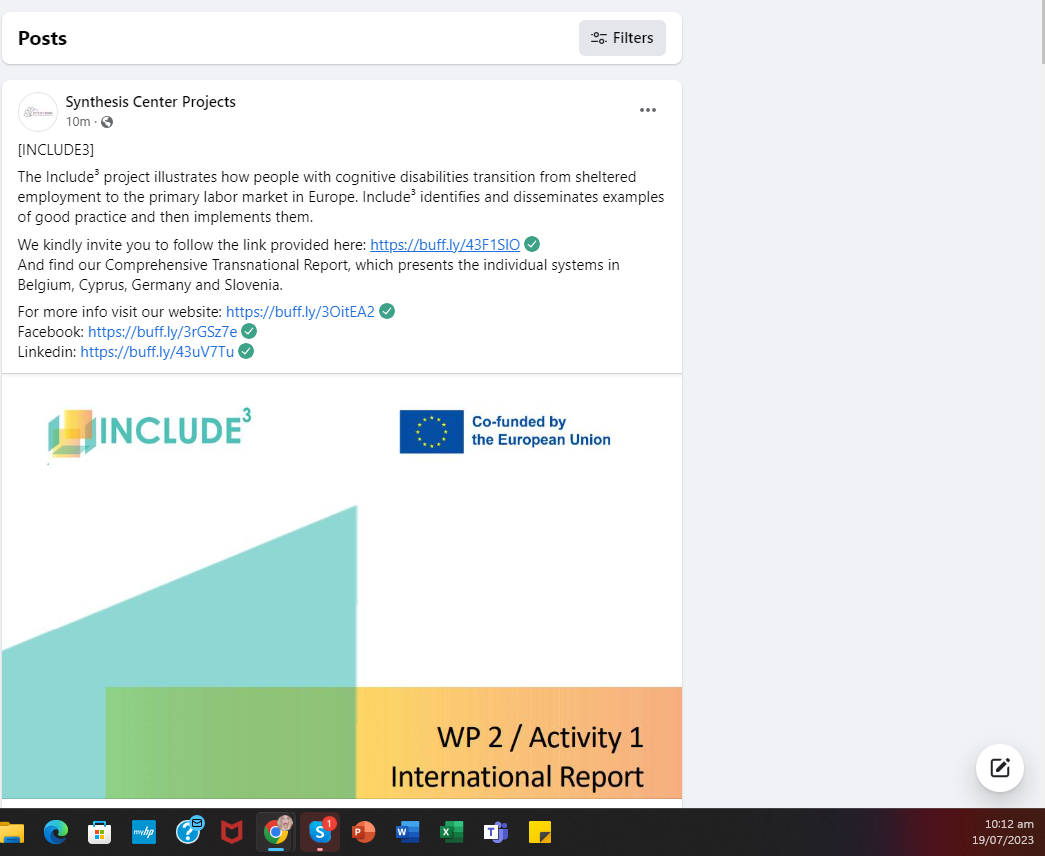
Task: Click the Posts section heading
Action: click(42, 38)
